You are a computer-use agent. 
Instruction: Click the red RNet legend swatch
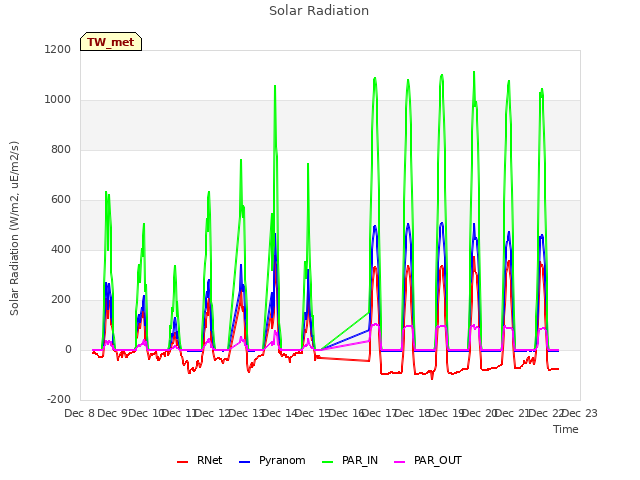tap(182, 462)
